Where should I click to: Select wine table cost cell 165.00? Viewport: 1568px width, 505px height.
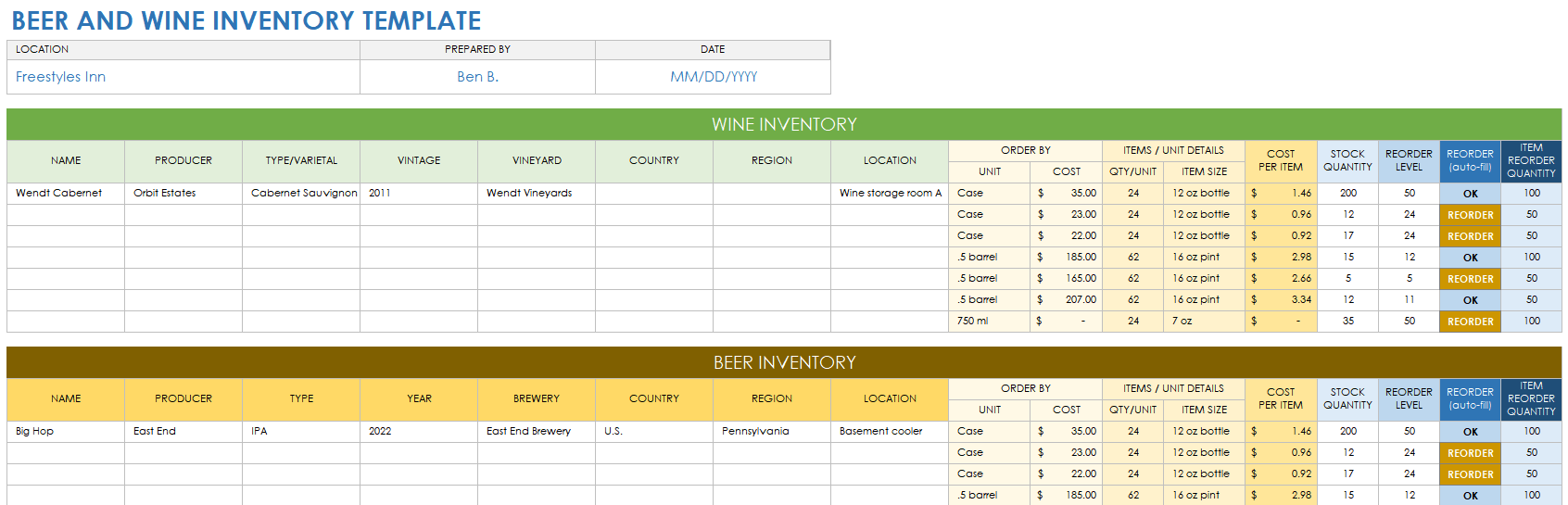[1066, 279]
